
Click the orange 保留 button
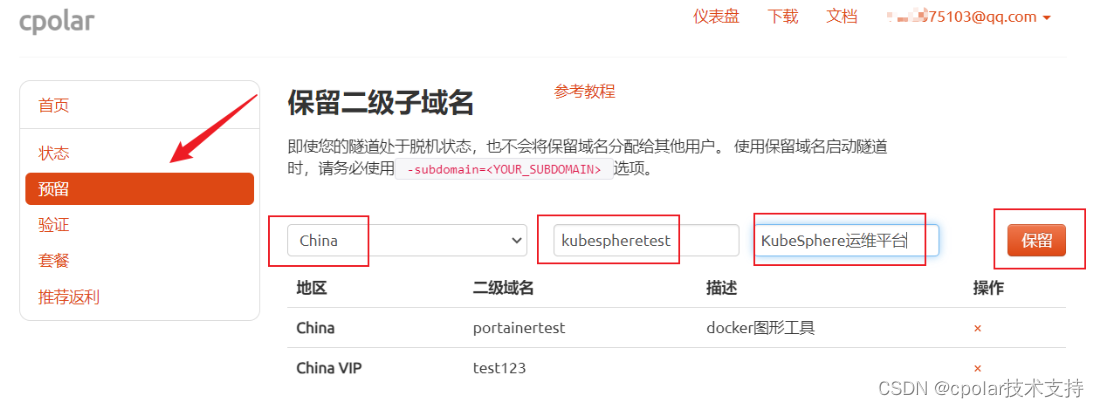pos(1036,240)
